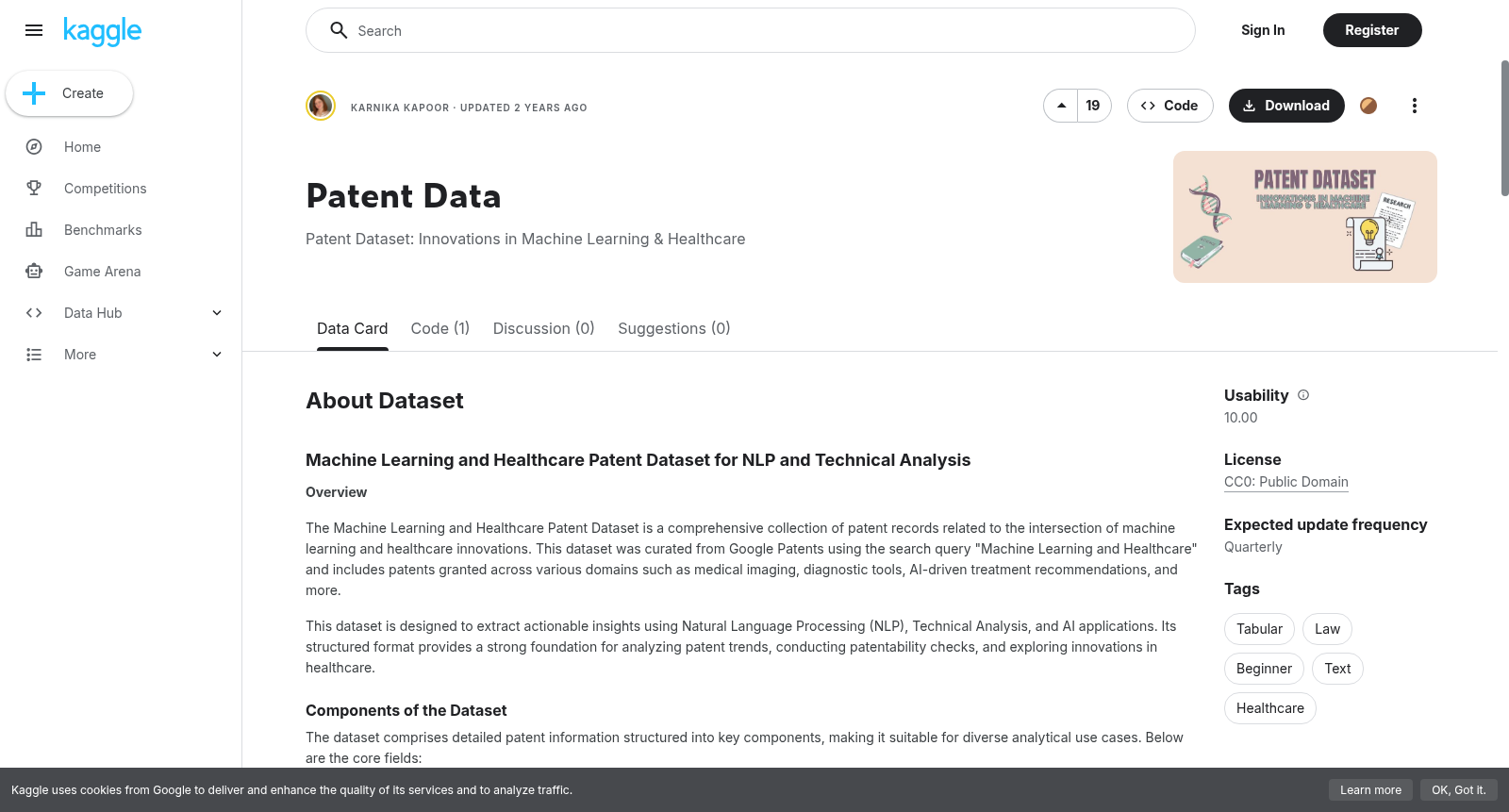Dismiss cookies with OK, Got it
The width and height of the screenshot is (1509, 812).
click(x=1458, y=790)
